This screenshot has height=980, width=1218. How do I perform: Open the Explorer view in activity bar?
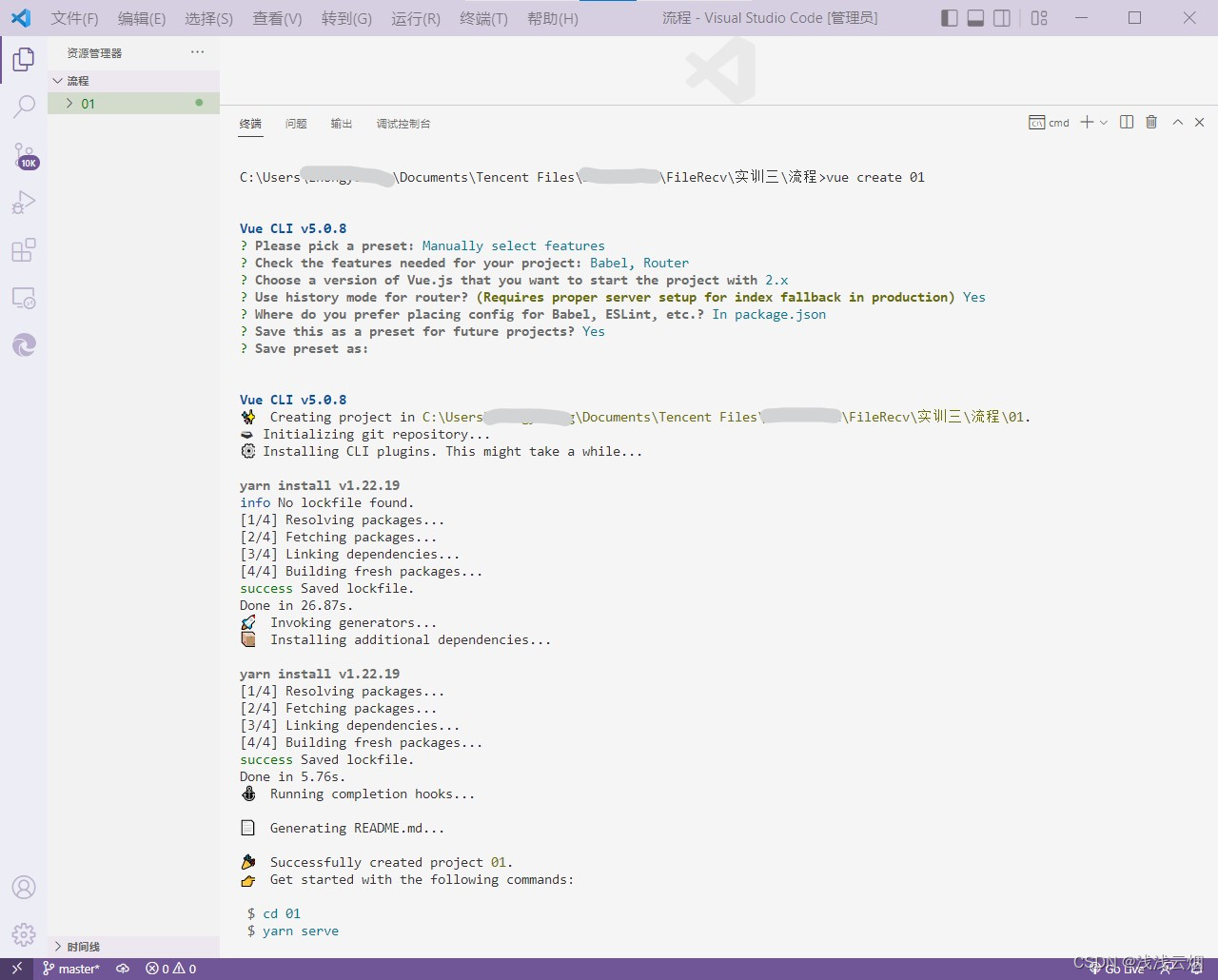(24, 59)
